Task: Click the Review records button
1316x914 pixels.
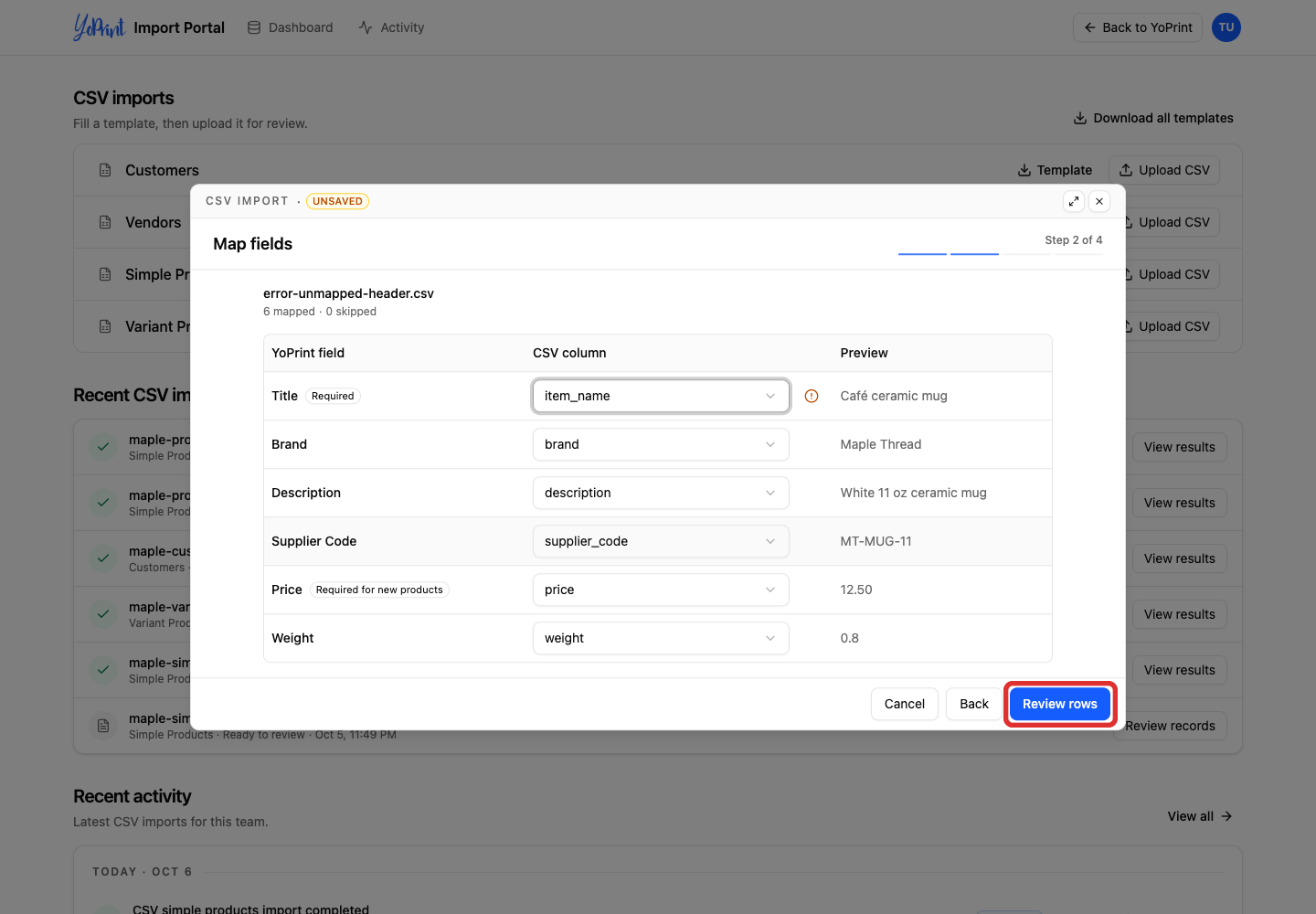Action: [x=1170, y=726]
